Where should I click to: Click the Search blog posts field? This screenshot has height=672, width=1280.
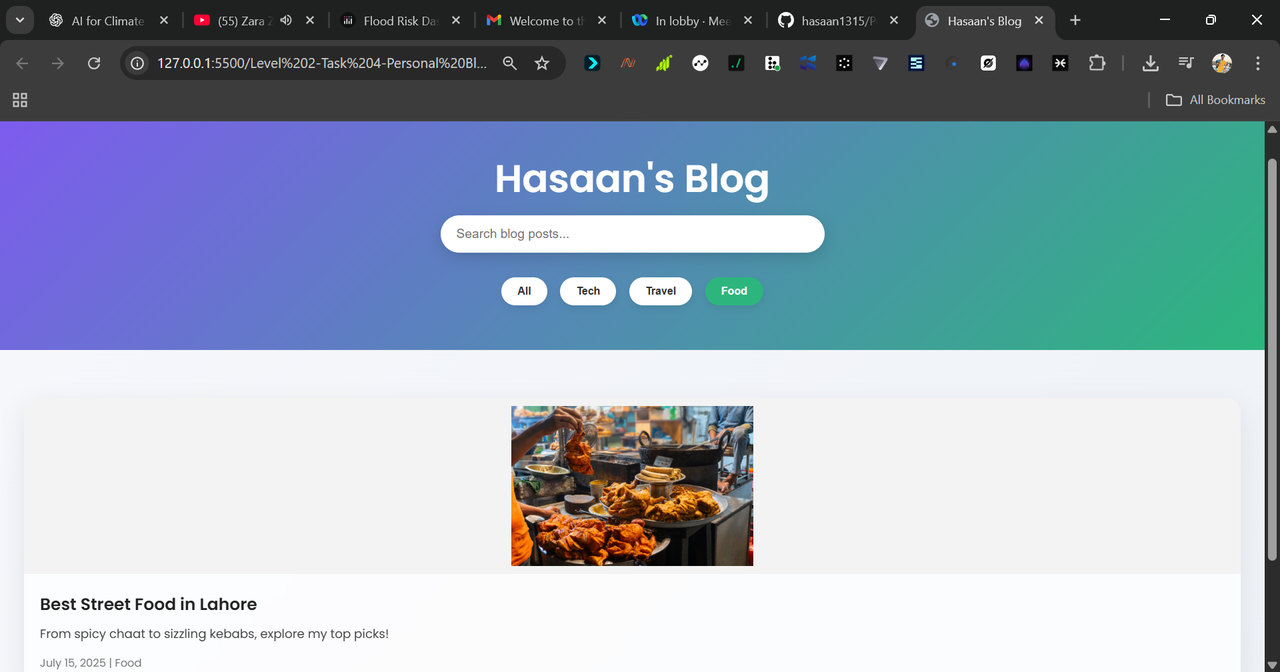[x=632, y=234]
